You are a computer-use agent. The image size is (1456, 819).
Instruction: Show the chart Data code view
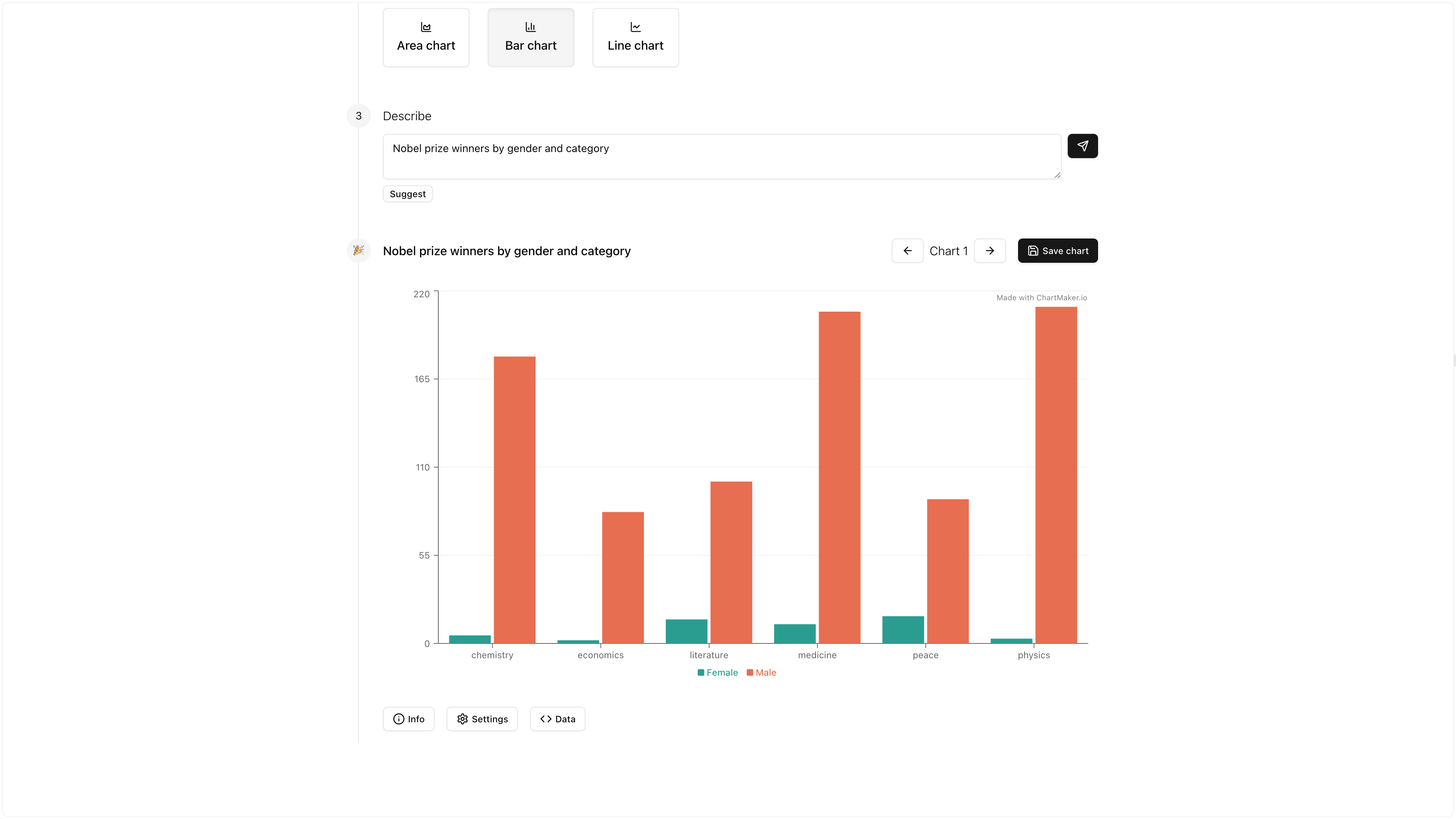[x=557, y=719]
